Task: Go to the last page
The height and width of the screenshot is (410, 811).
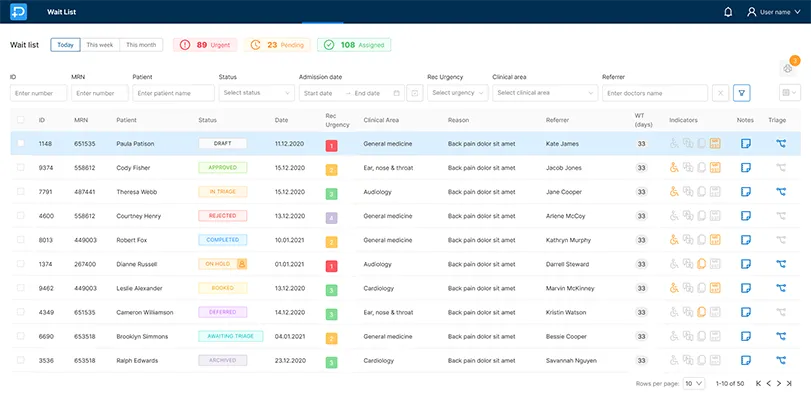Action: coord(789,384)
